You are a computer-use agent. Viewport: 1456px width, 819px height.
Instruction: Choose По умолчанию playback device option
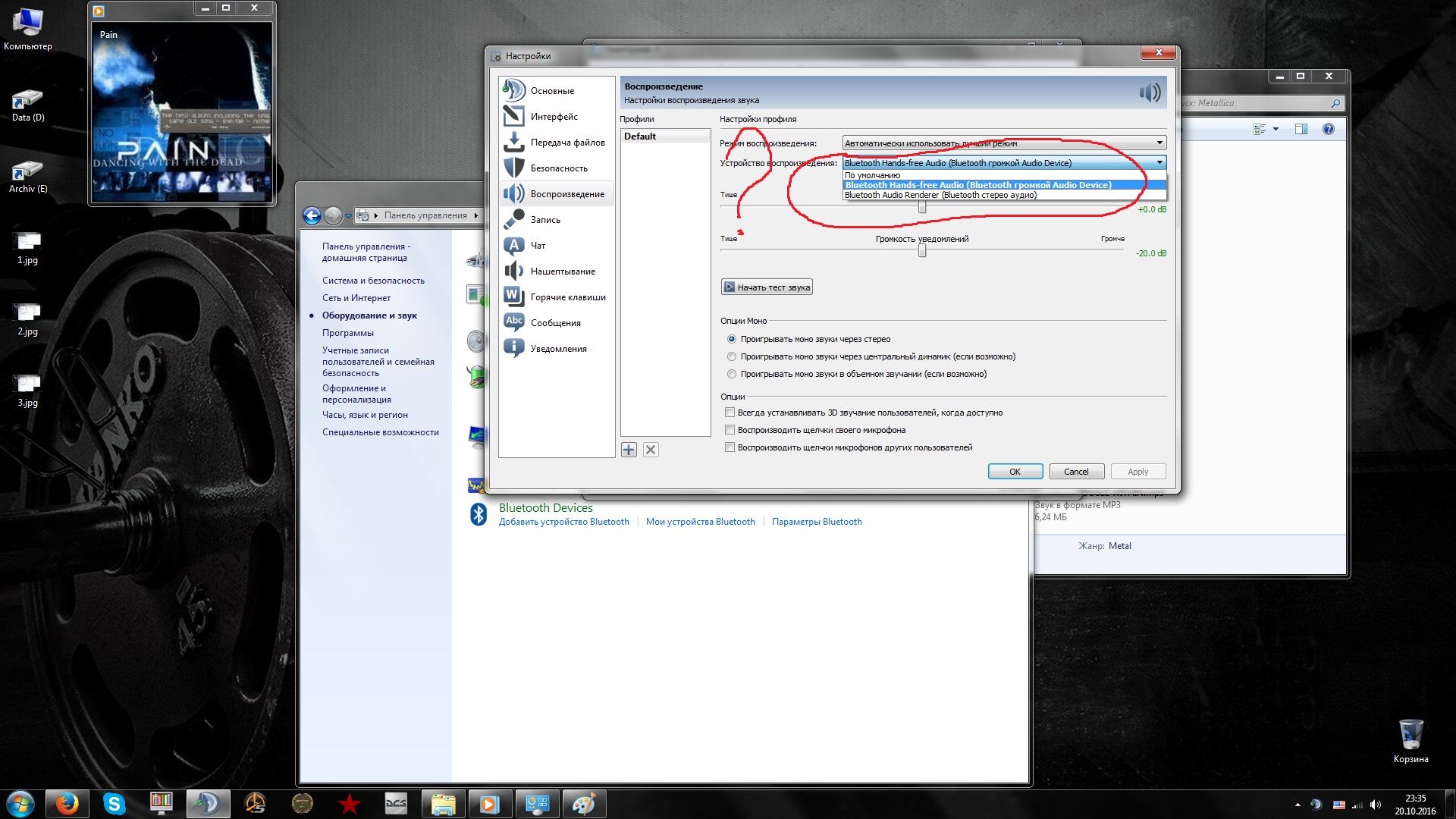pyautogui.click(x=1004, y=175)
